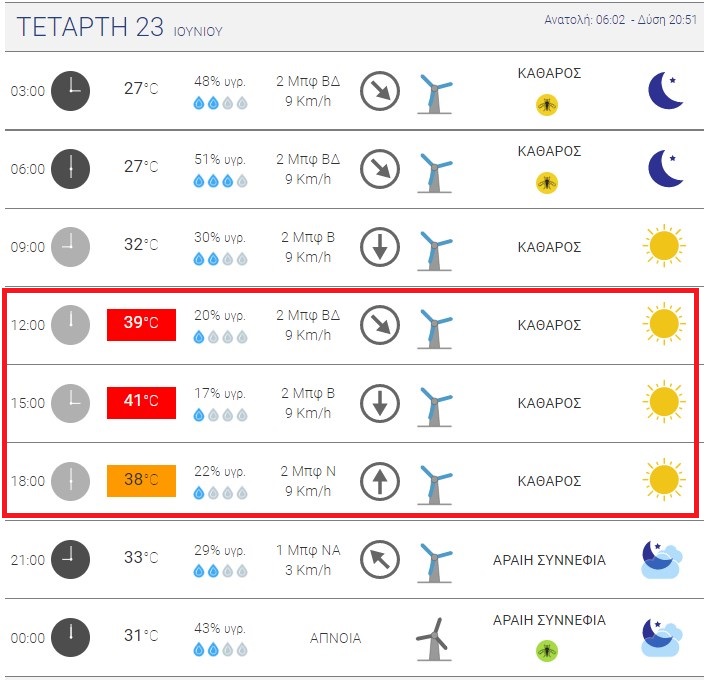This screenshot has height=680, width=713.
Task: Click the red 41°C temperature box
Action: pyautogui.click(x=141, y=403)
